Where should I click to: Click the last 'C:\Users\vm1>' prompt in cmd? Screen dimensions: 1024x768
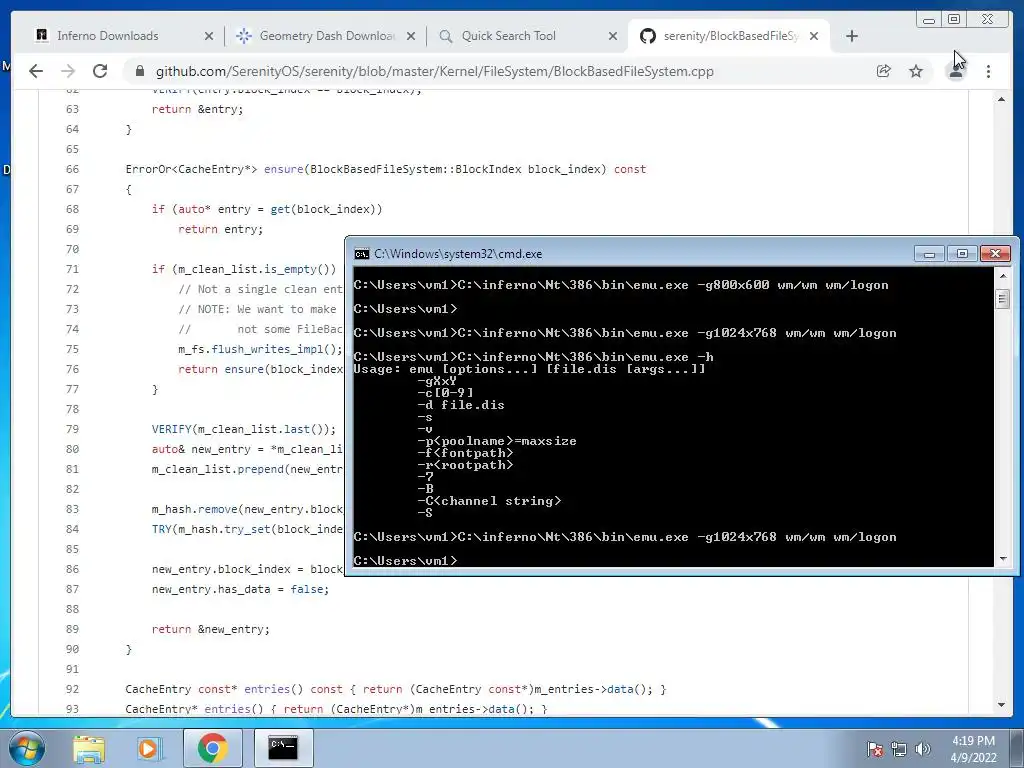[x=405, y=560]
